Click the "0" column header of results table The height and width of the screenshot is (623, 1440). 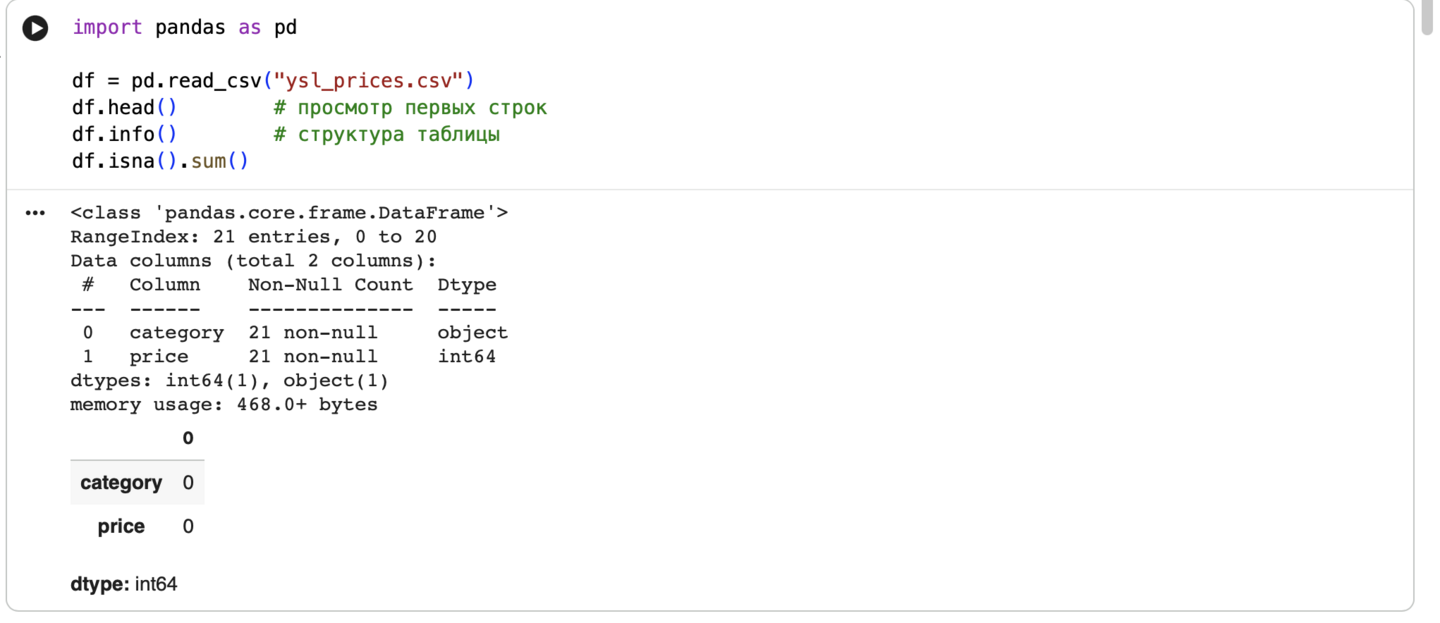point(188,438)
